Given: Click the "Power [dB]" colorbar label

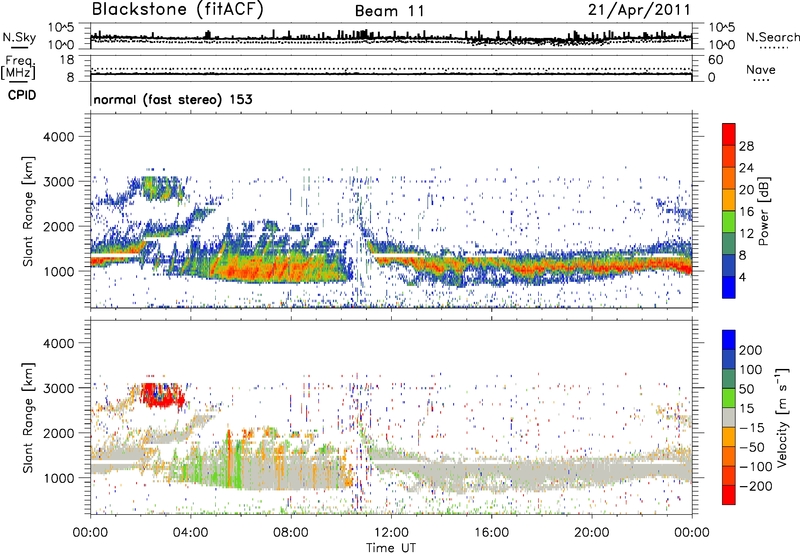Looking at the screenshot, I should (763, 211).
